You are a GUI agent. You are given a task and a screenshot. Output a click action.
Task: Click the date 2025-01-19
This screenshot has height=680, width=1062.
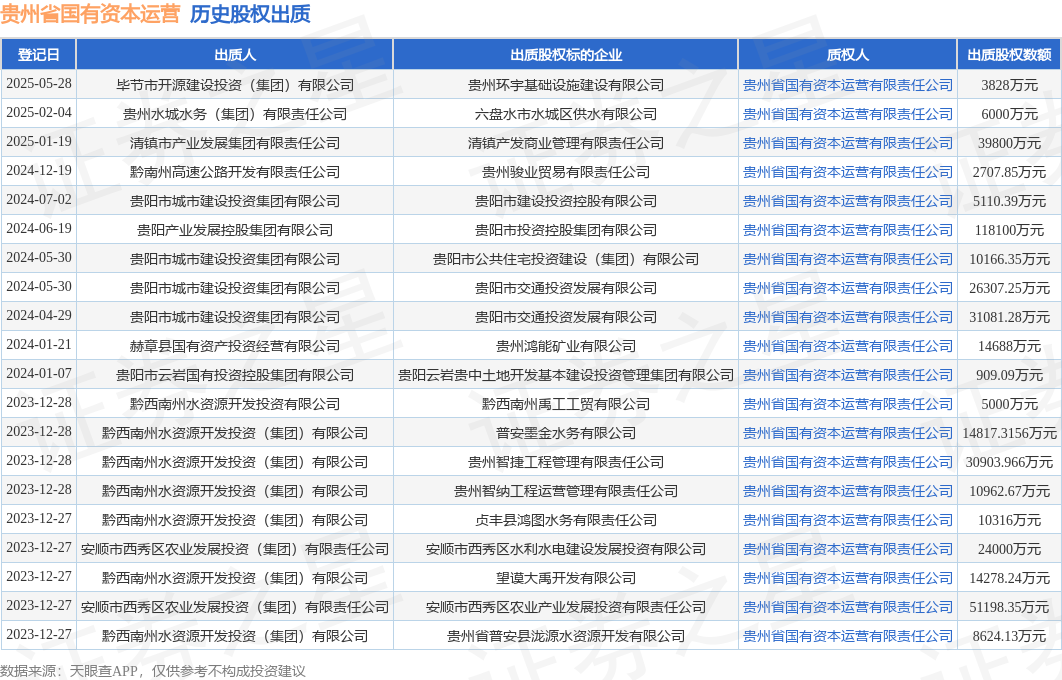coord(39,142)
